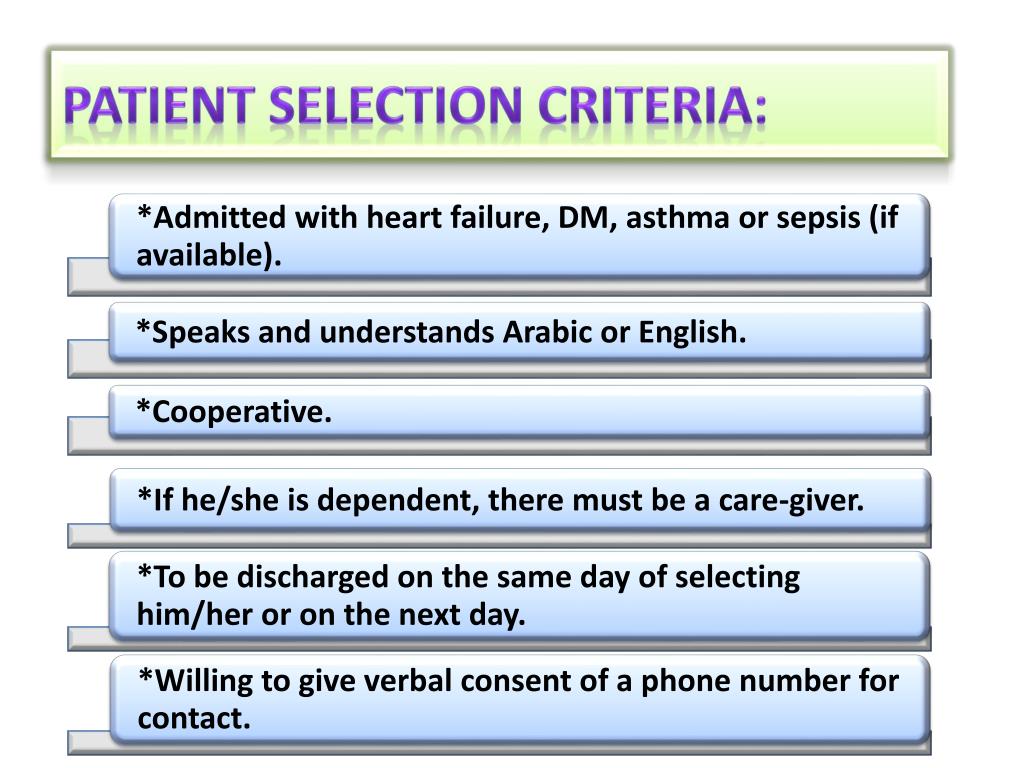
Task: Click the word 'English' in second criterion
Action: click(692, 332)
